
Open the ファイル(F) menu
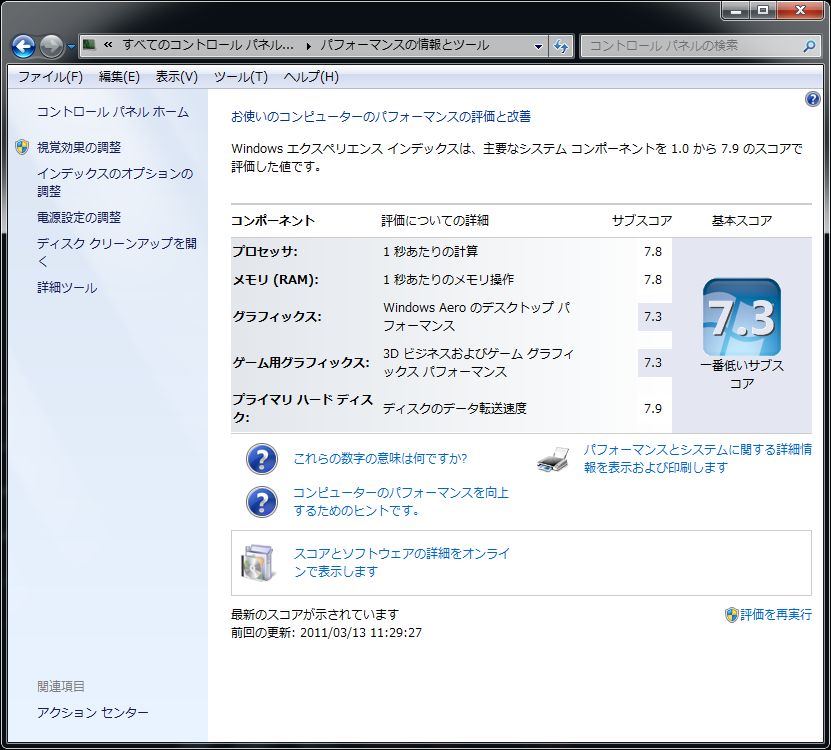(51, 77)
